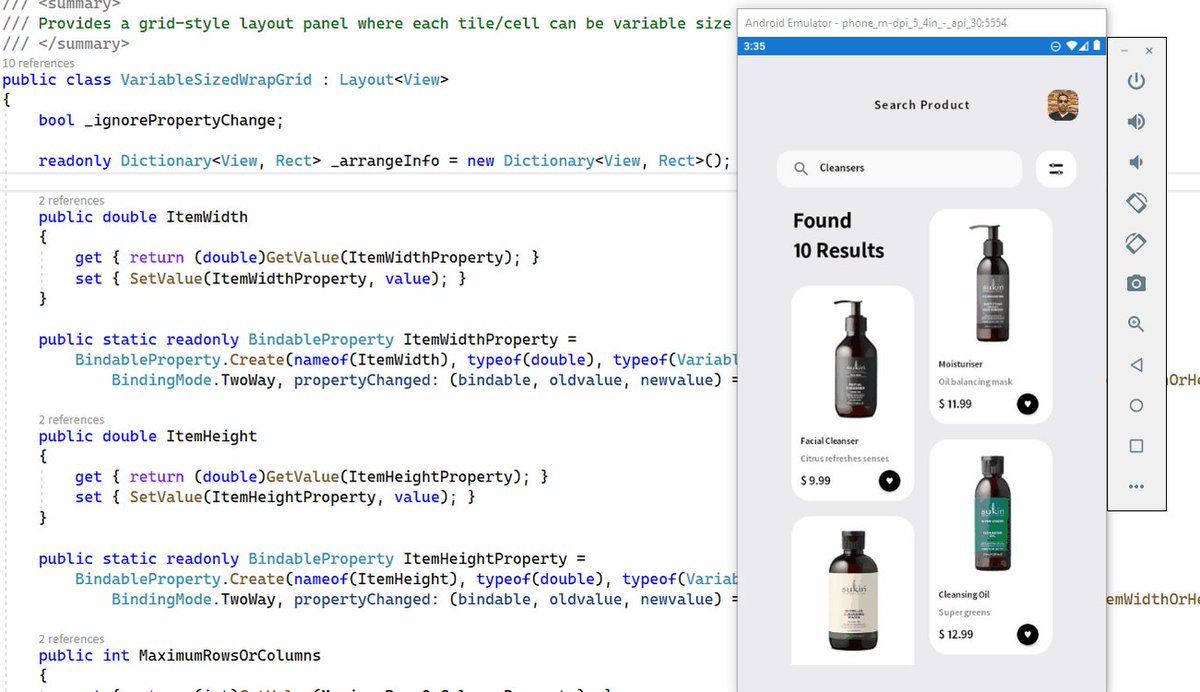Click the '$ 9.99' price
Viewport: 1200px width, 692px height.
pos(815,481)
